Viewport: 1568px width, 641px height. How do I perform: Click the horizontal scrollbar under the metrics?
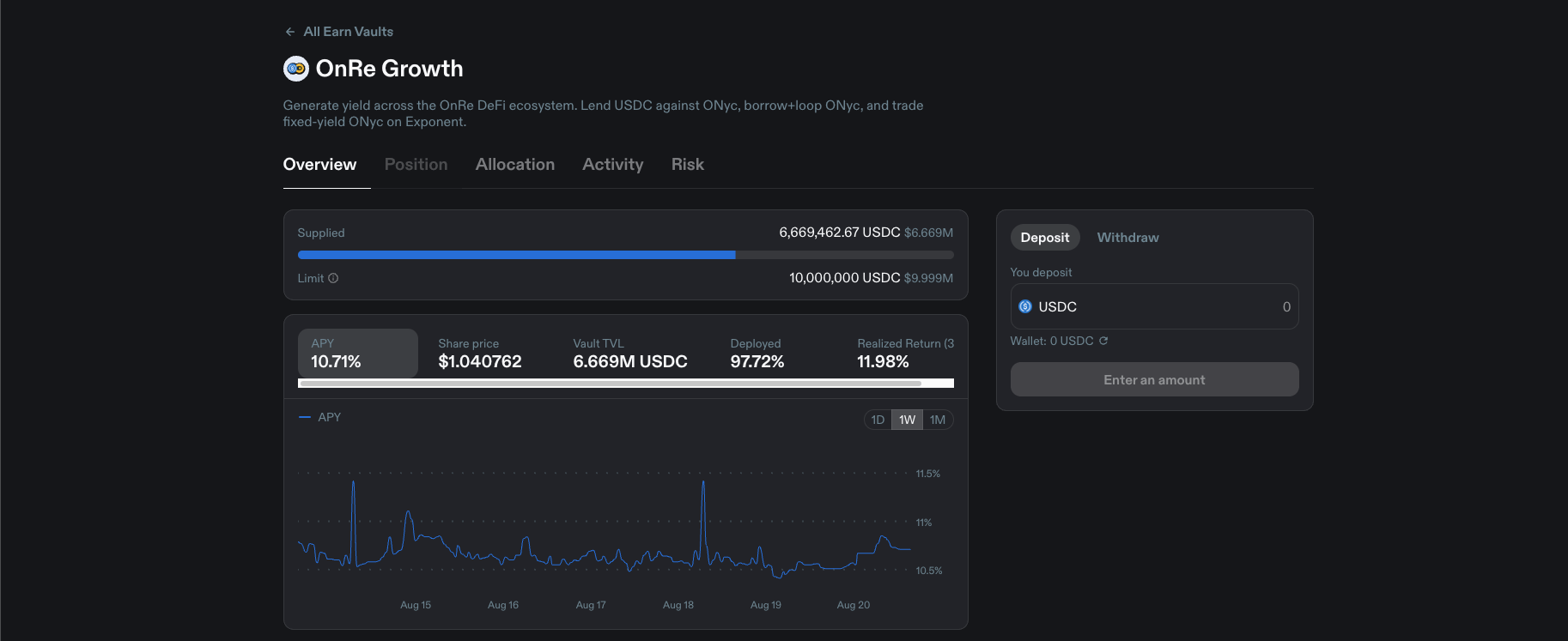[x=610, y=384]
